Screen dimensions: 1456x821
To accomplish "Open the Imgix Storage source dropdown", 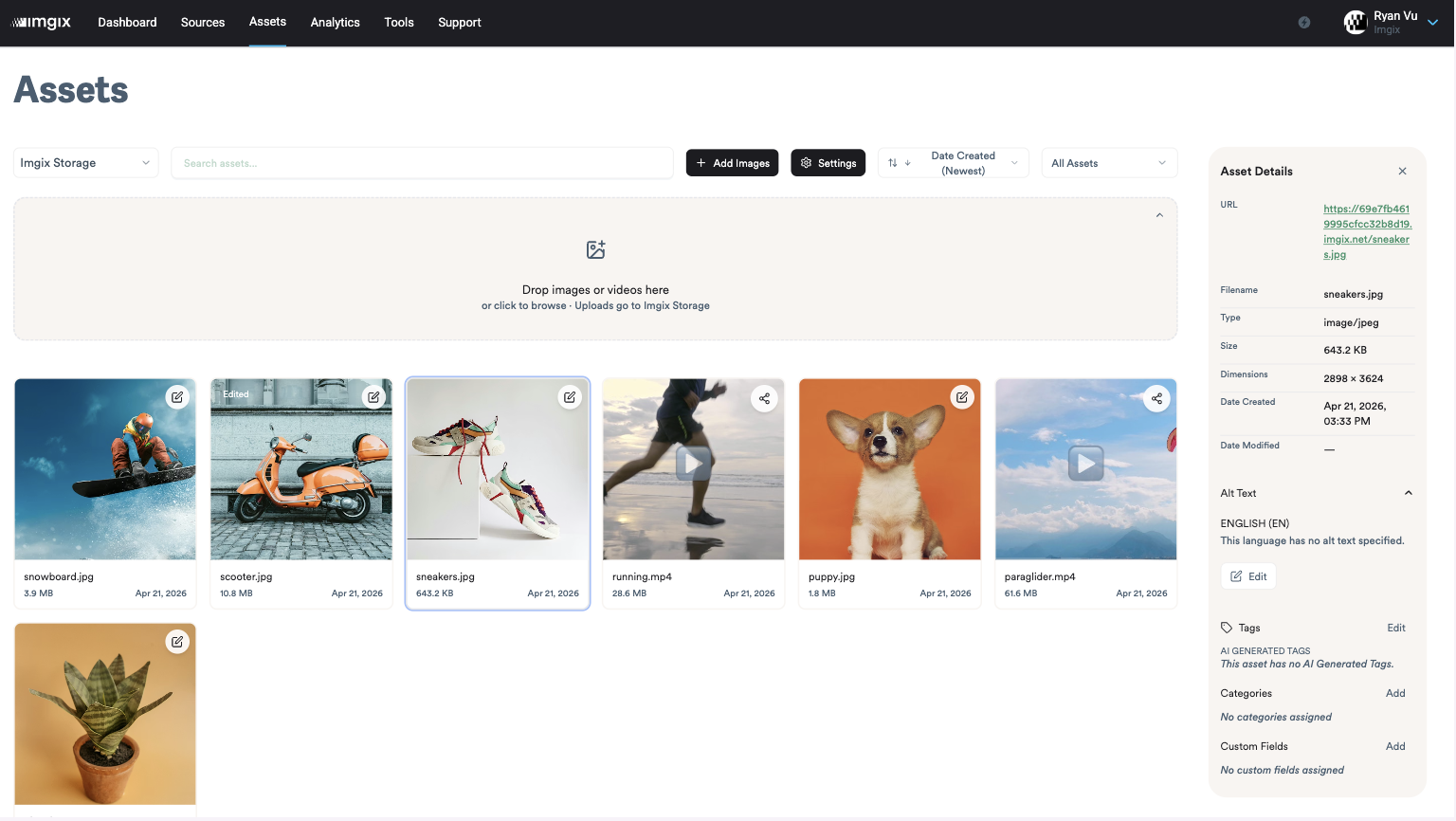I will tap(85, 162).
